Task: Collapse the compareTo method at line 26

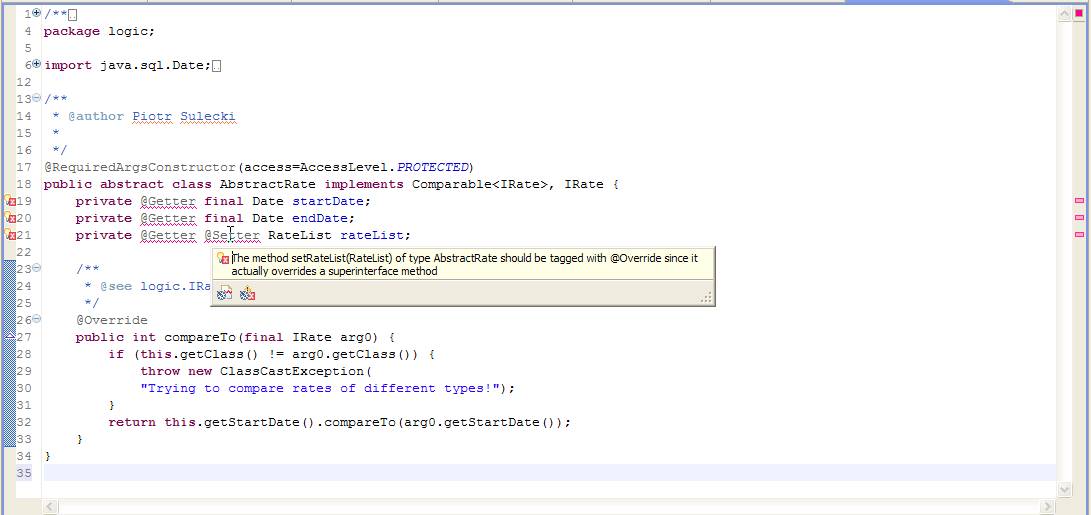Action: click(37, 319)
